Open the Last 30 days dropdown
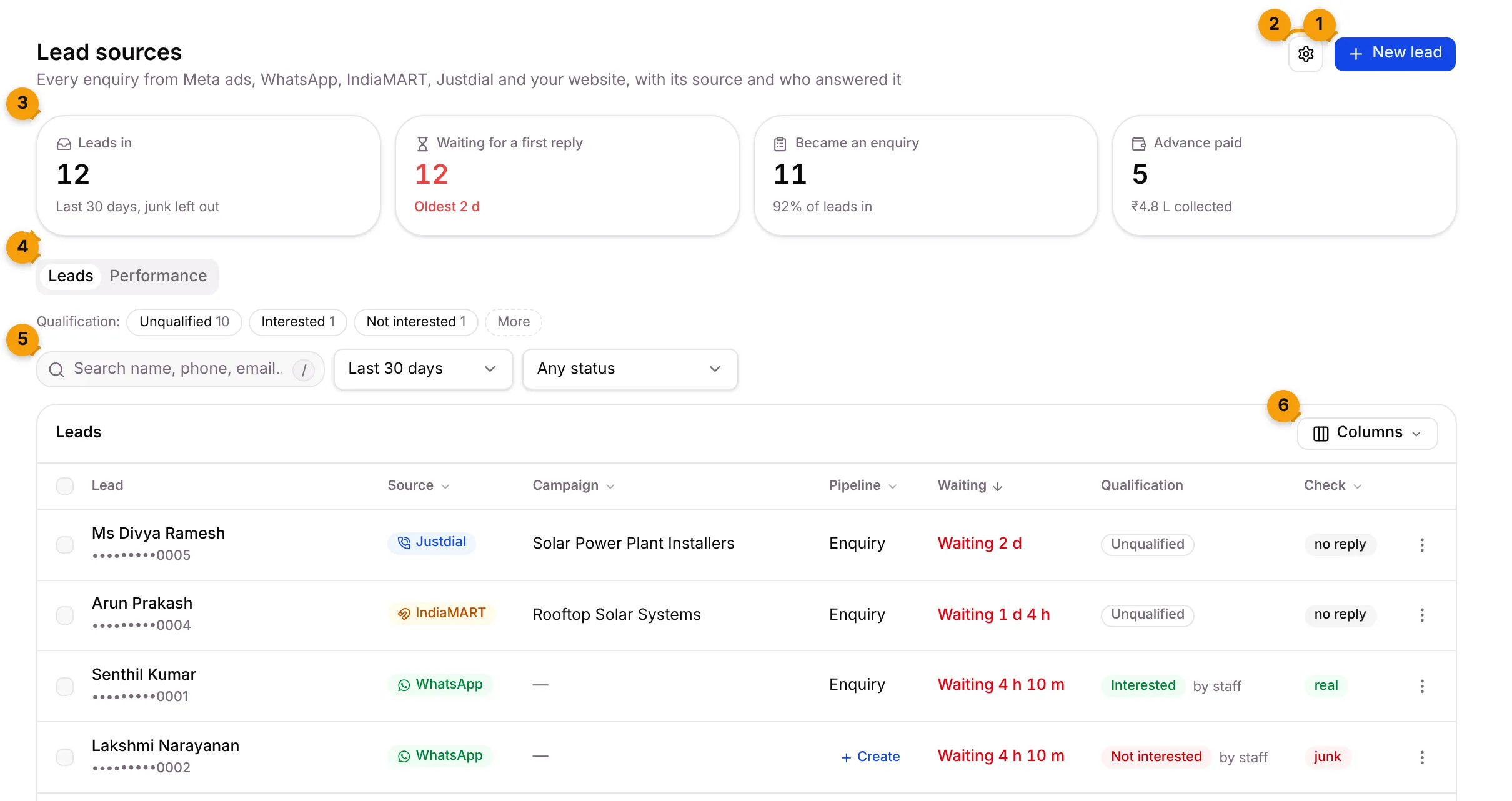Viewport: 1512px width, 801px height. click(x=423, y=369)
